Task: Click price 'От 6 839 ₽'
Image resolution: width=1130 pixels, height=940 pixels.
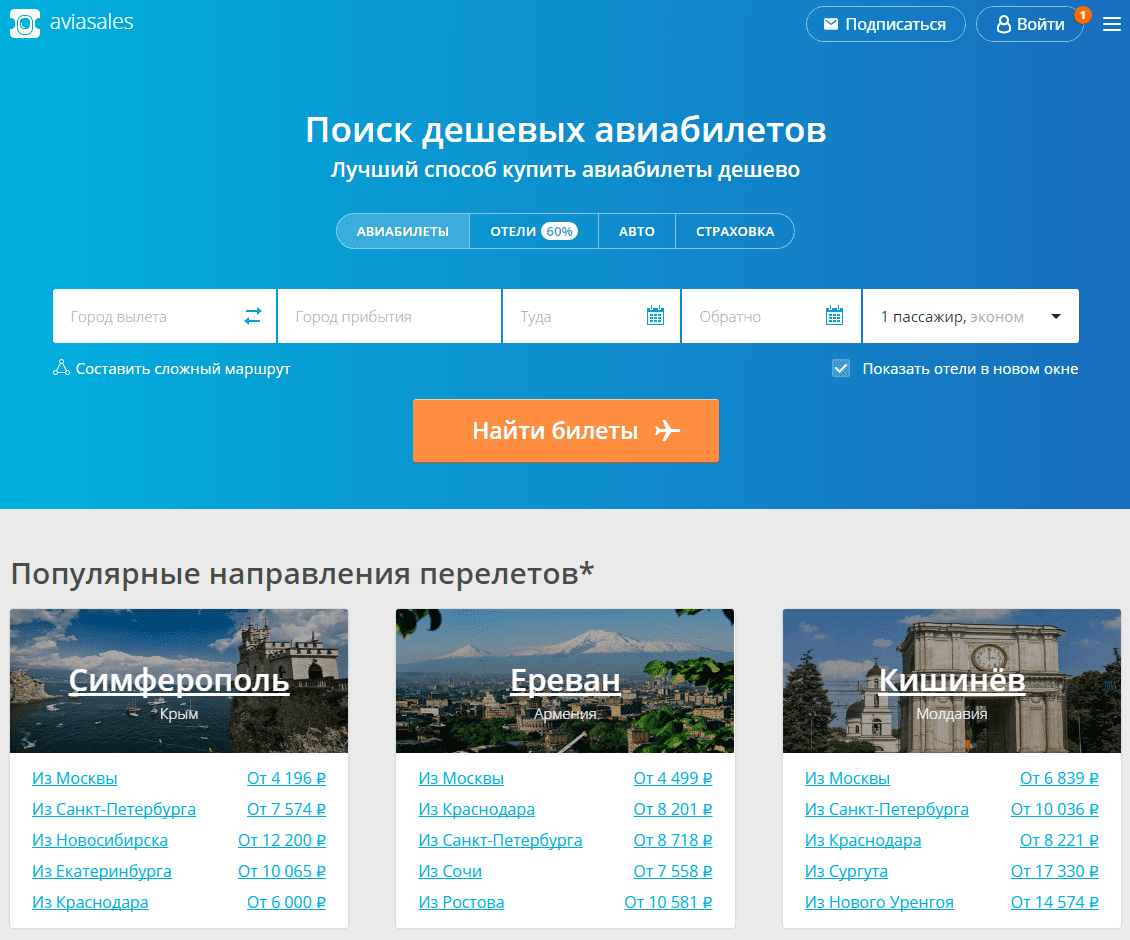Action: click(x=1059, y=779)
